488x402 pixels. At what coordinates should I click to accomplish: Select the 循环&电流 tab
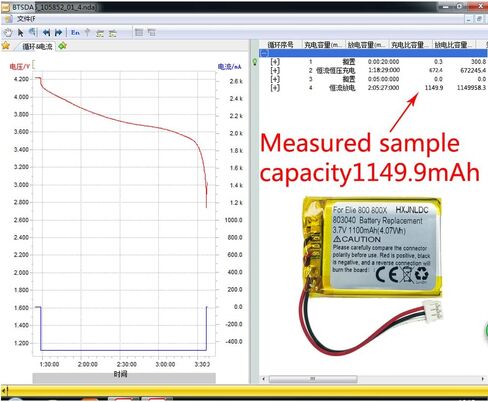point(37,46)
